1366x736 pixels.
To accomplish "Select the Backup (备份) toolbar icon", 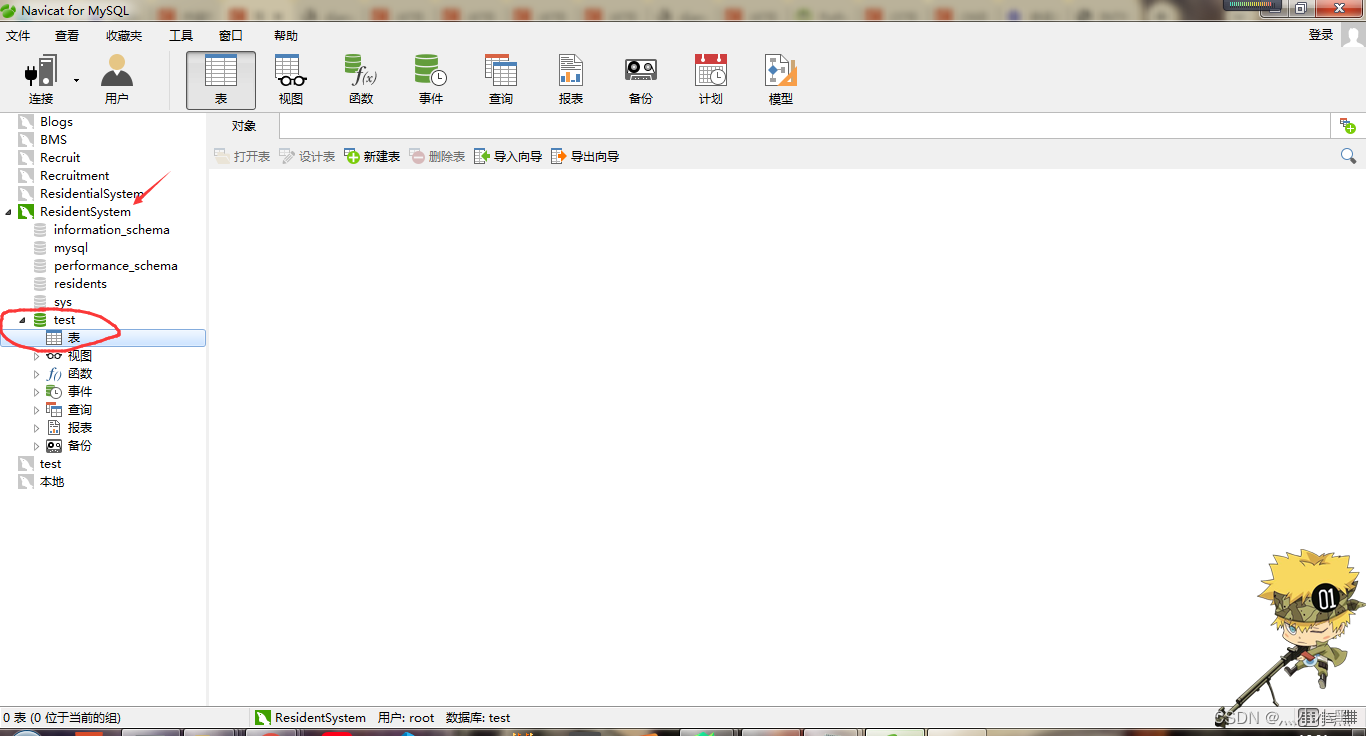I will point(641,80).
